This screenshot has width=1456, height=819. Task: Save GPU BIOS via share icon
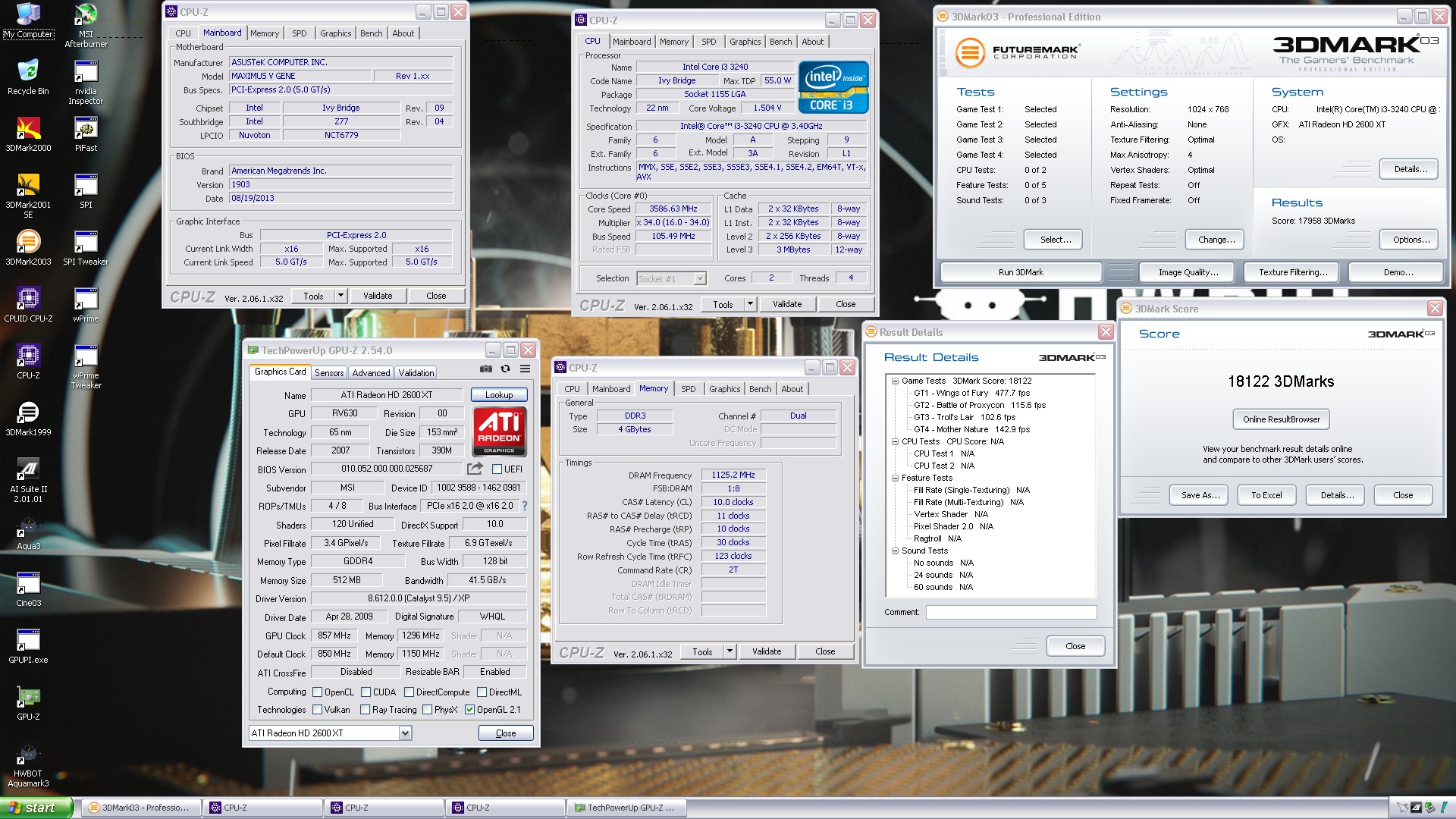475,469
